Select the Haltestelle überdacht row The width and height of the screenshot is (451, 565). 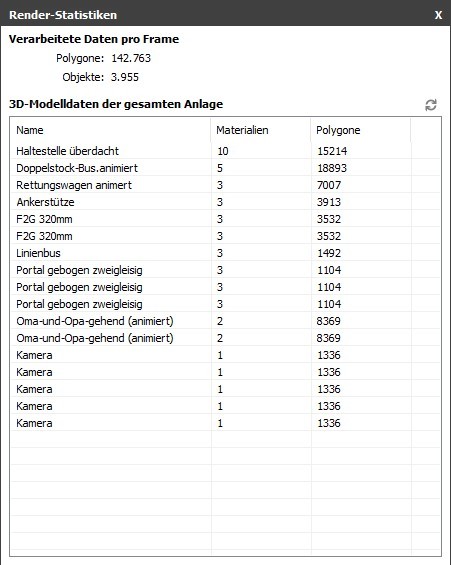(x=226, y=151)
